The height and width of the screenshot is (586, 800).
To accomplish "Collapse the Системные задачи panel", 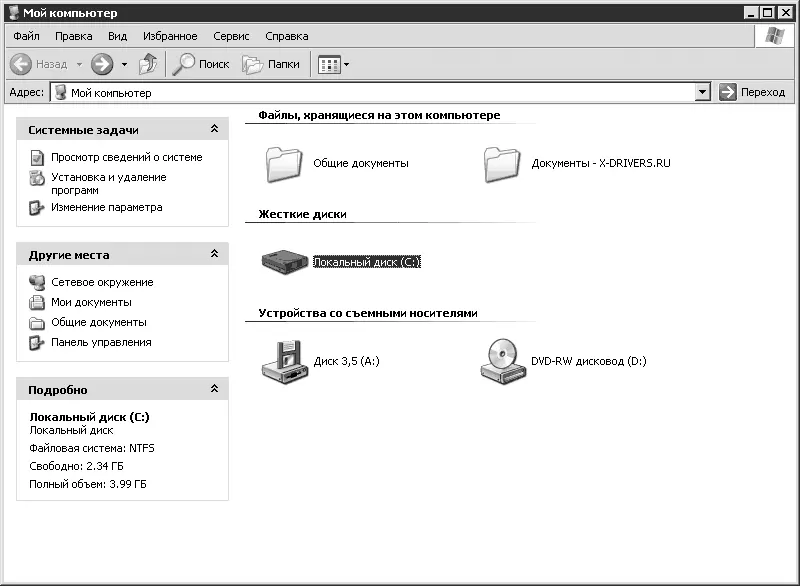I will [214, 130].
